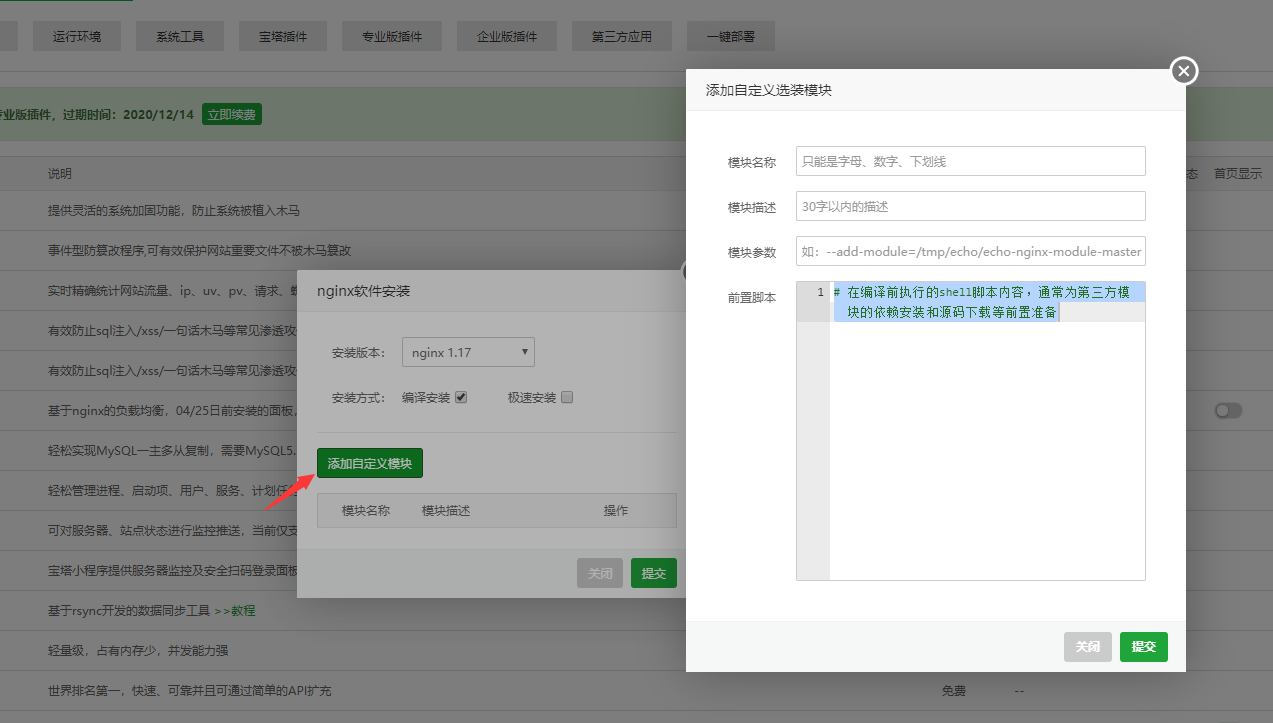This screenshot has width=1273, height=723.
Task: Focus the 模块名称 input field
Action: [971, 161]
